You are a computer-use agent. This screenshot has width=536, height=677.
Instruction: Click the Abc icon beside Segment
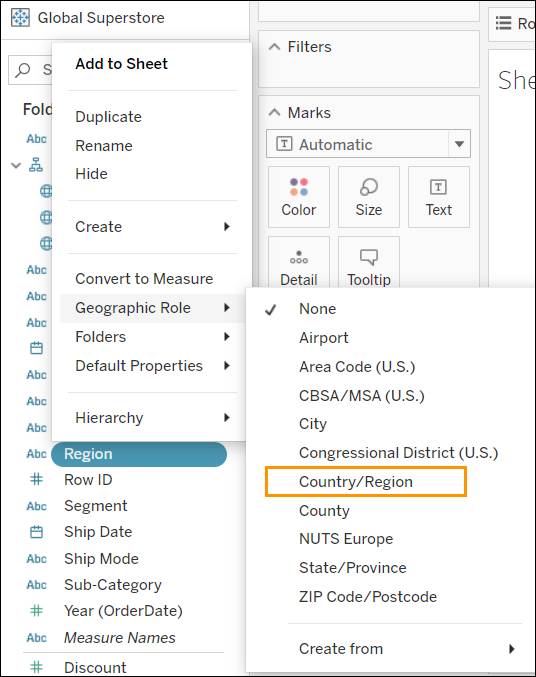point(36,506)
